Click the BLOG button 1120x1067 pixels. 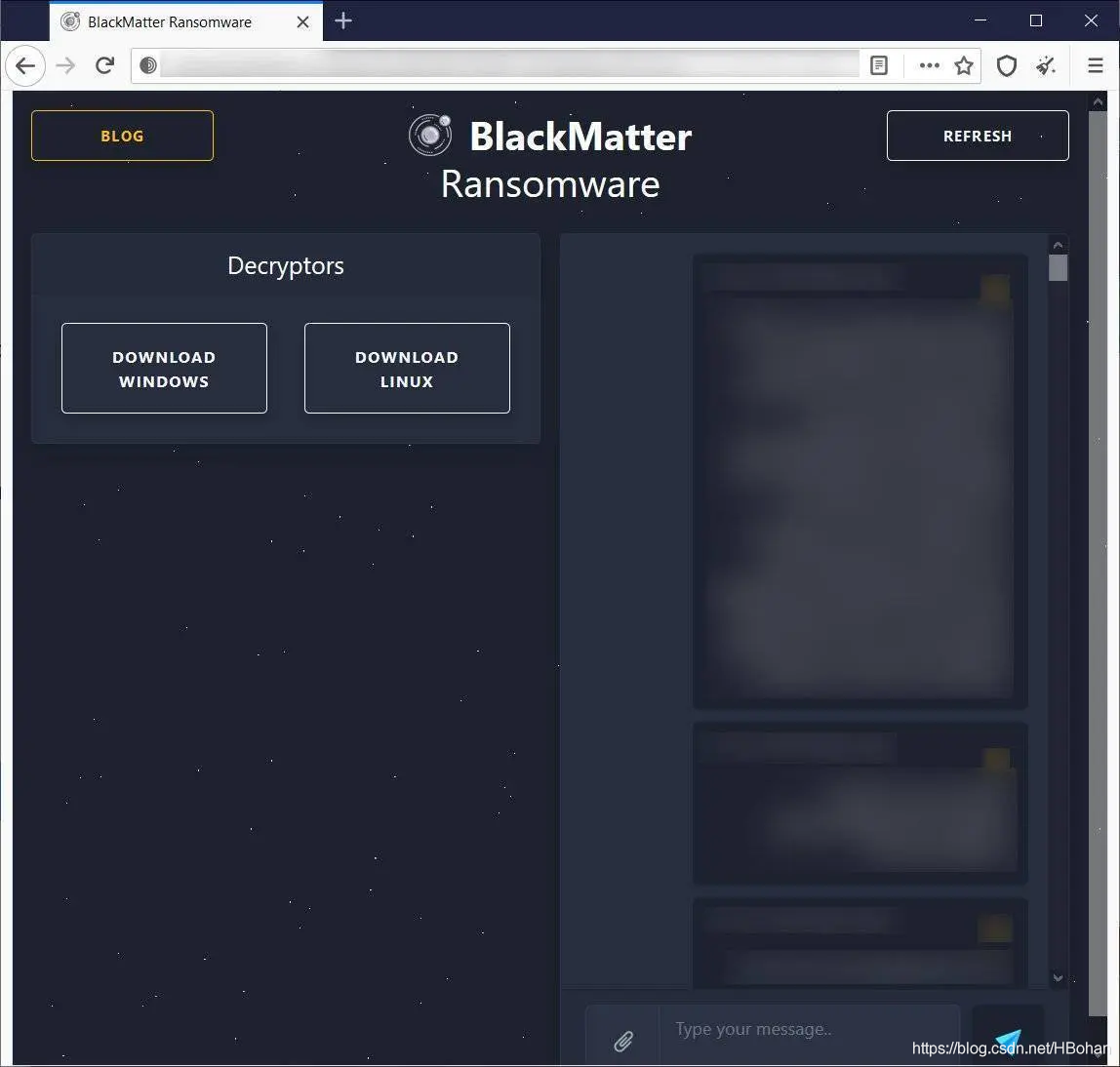pyautogui.click(x=122, y=136)
